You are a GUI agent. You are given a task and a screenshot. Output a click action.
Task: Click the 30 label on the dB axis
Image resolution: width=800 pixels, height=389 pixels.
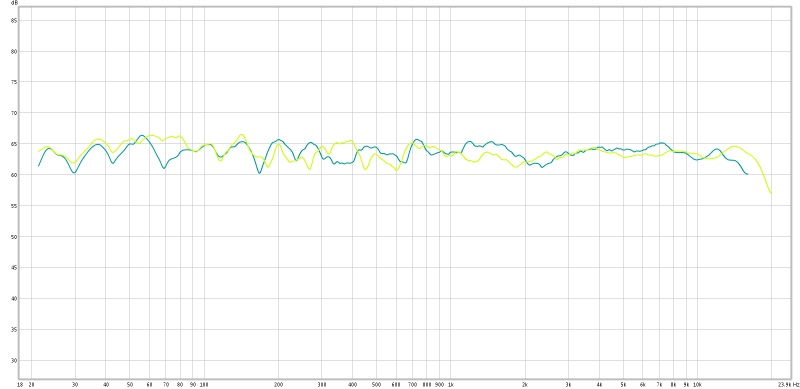point(14,361)
